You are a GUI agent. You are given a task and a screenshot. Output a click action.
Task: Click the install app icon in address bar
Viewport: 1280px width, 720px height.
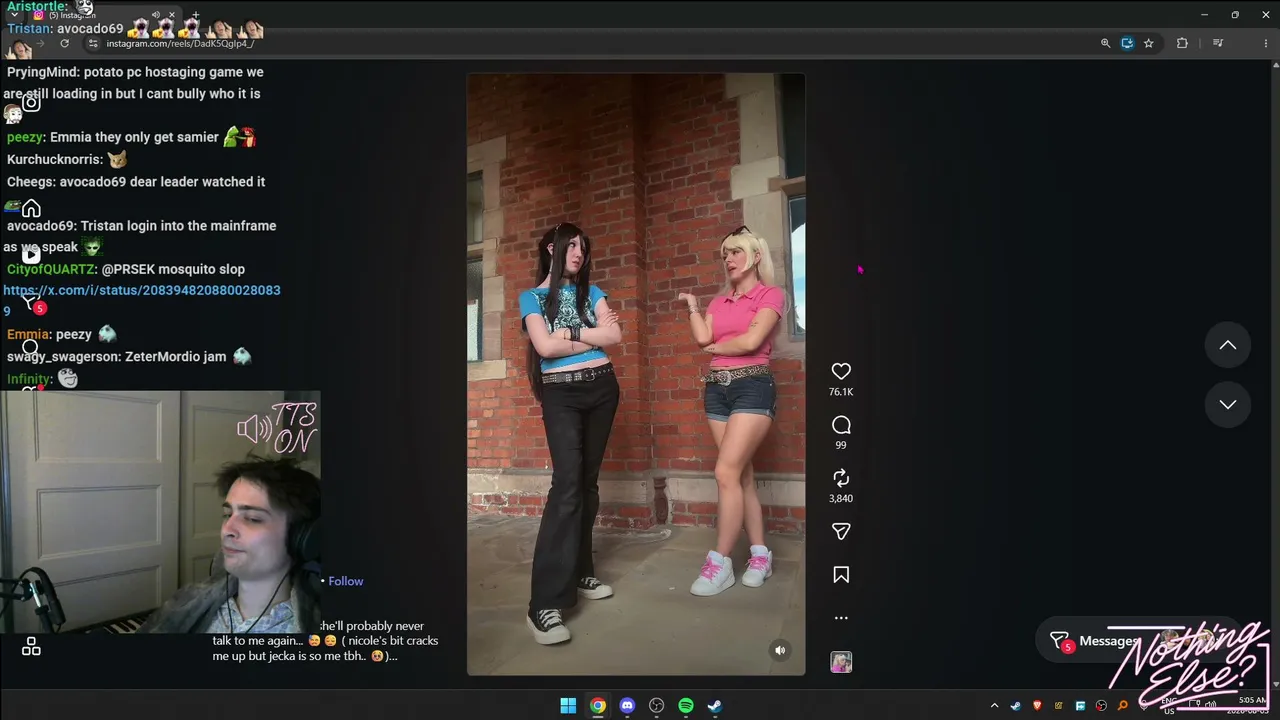coord(1127,43)
